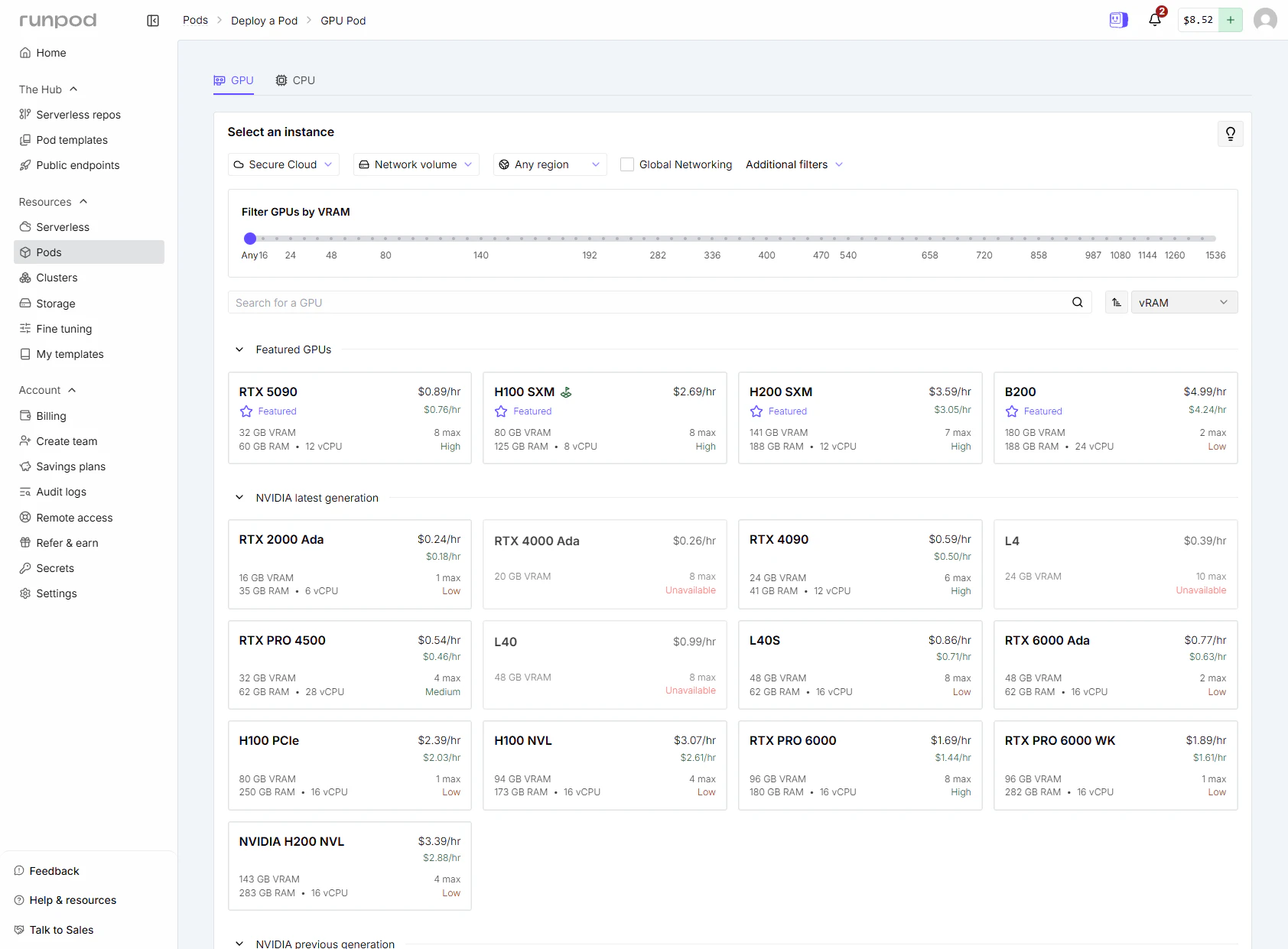The height and width of the screenshot is (949, 1288).
Task: Open the Feedback link
Action: [54, 871]
